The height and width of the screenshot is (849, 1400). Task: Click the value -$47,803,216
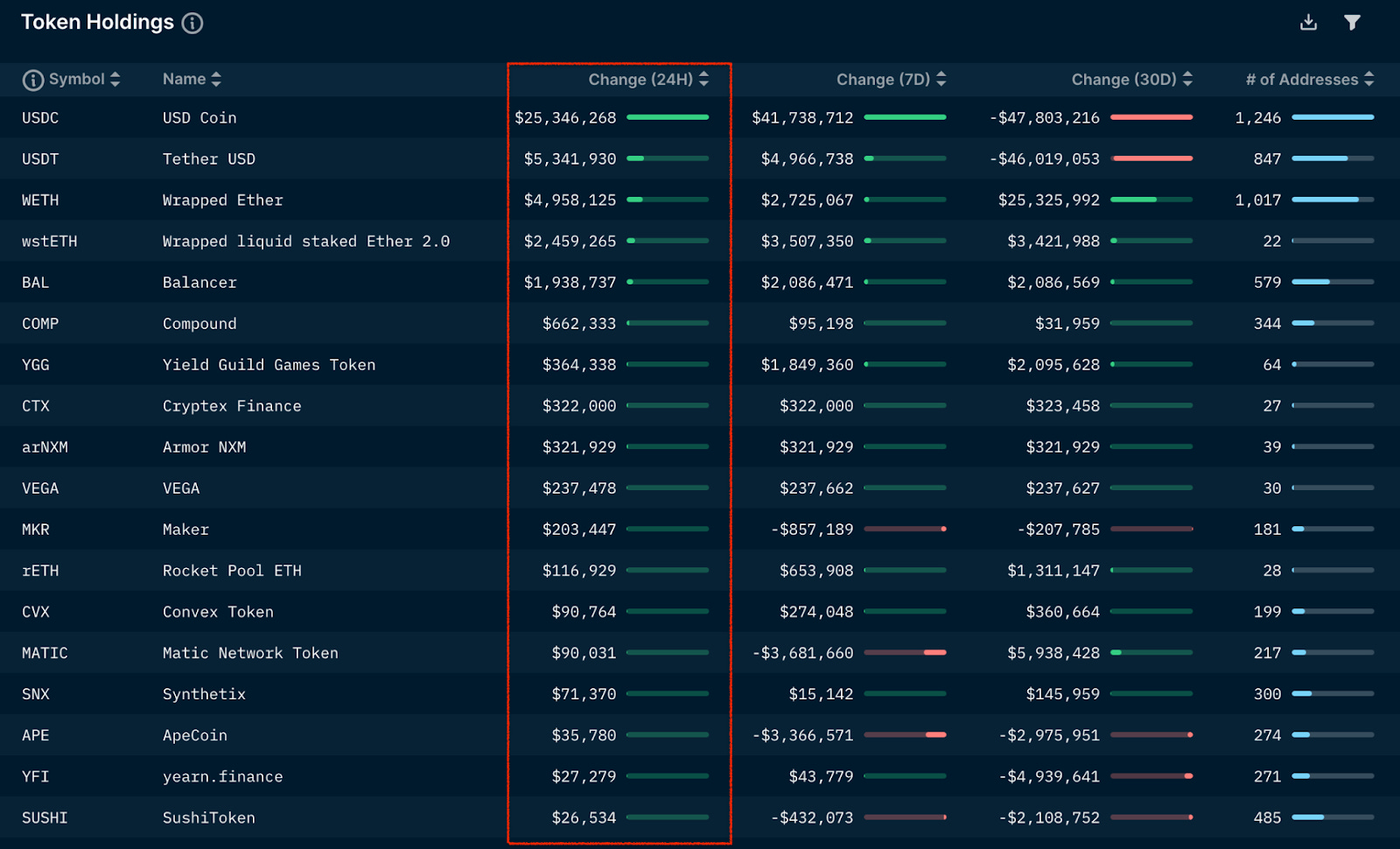pyautogui.click(x=1045, y=117)
